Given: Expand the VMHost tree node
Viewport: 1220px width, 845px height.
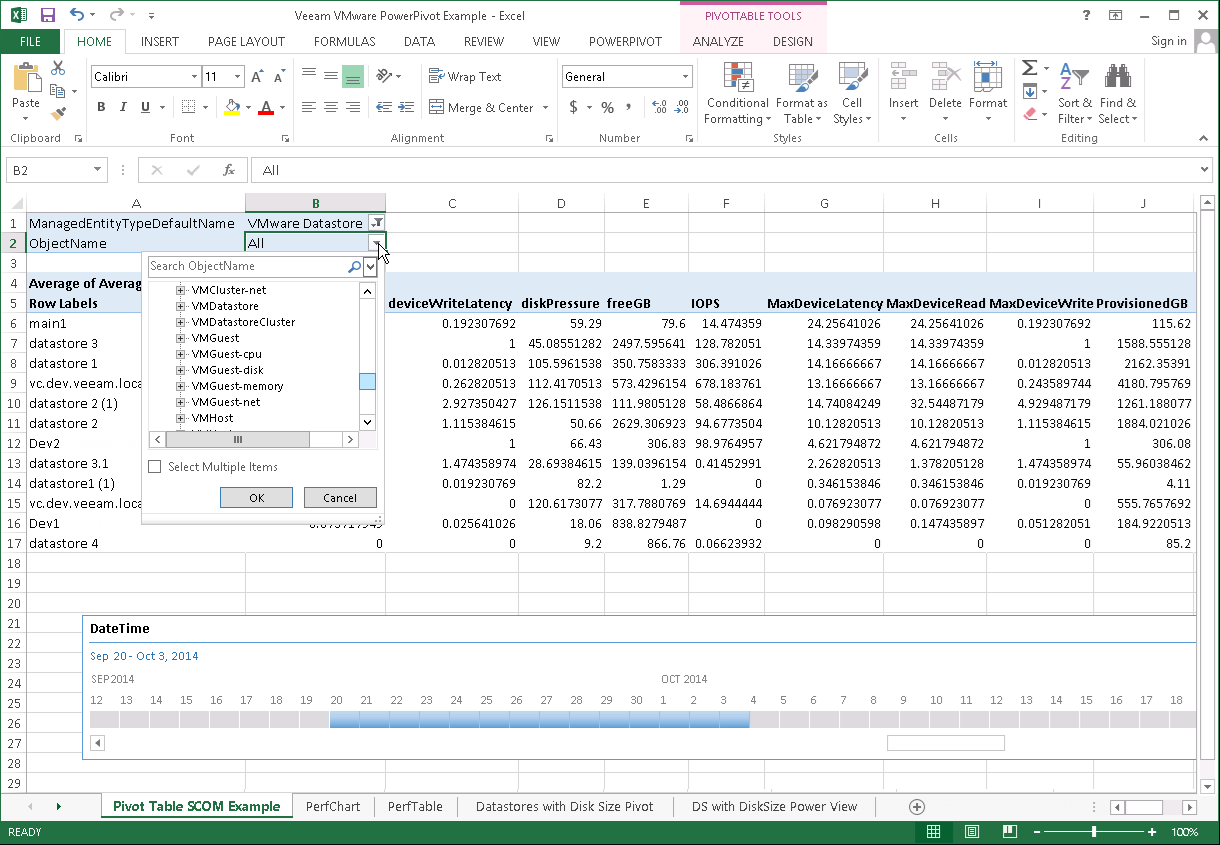Looking at the screenshot, I should coord(181,418).
